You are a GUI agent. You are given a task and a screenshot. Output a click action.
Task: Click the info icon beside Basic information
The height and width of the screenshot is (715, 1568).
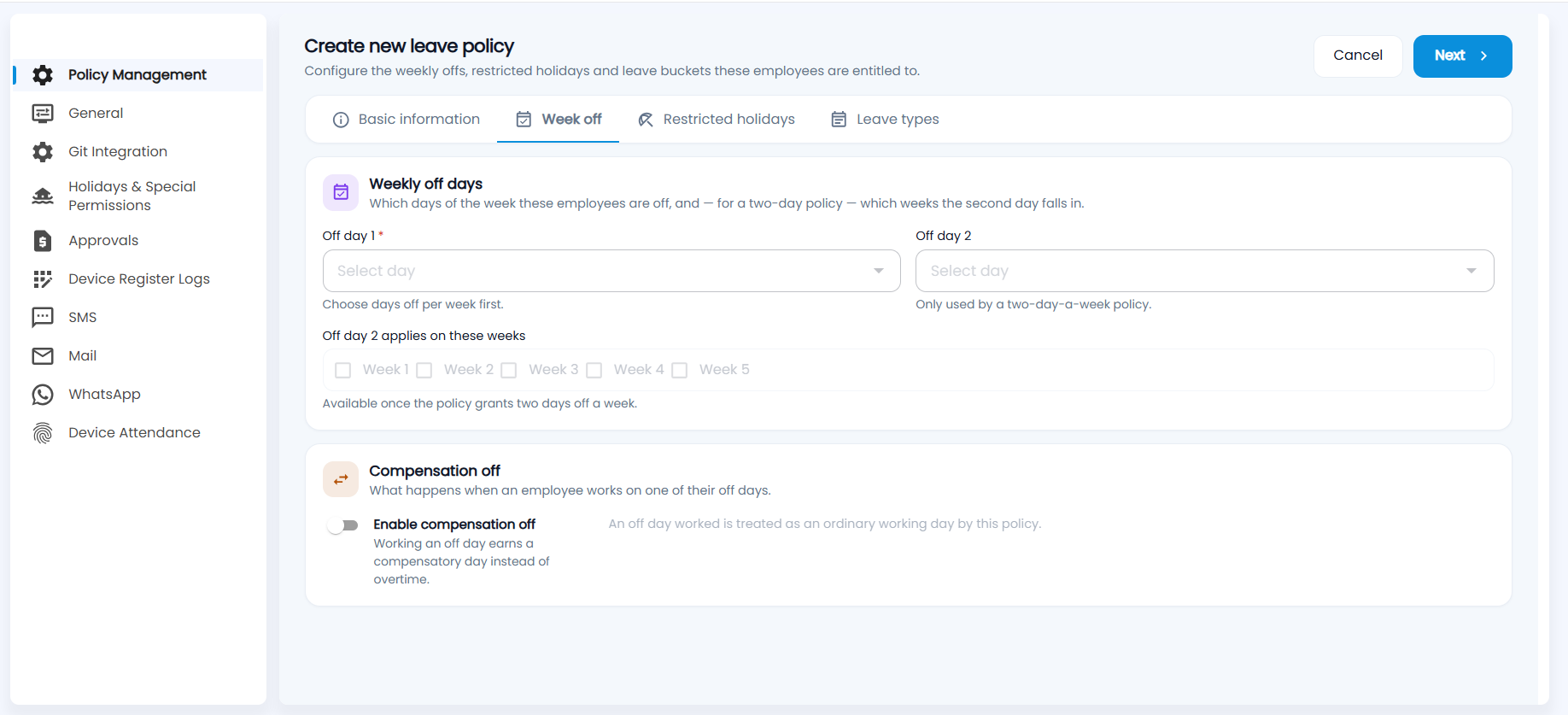coord(341,120)
